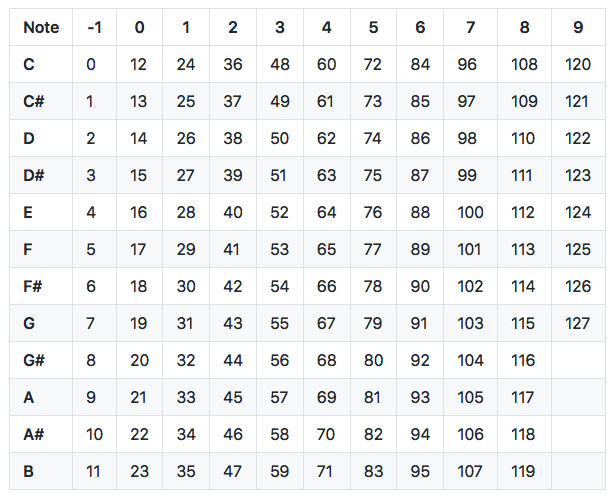
Task: Select the cell showing number 127
Action: (578, 323)
